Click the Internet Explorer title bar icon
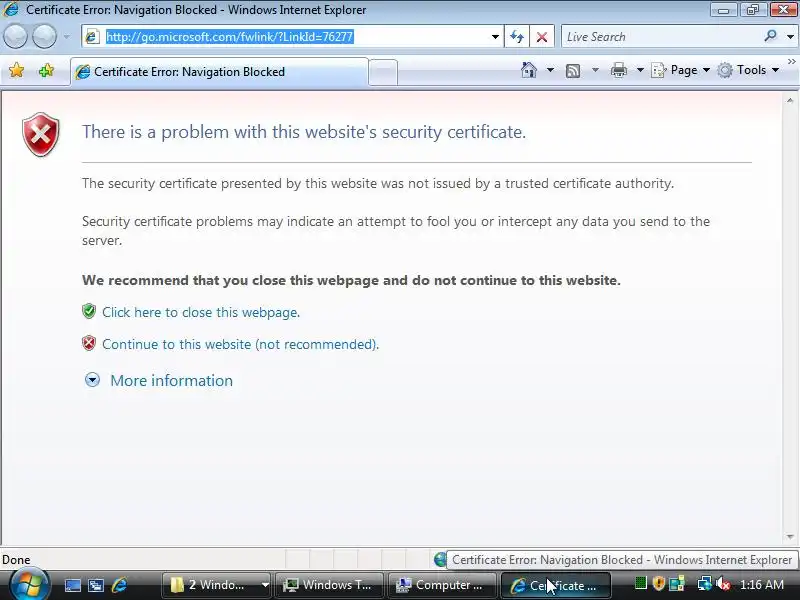Screen dimensions: 800x600 coord(11,9)
